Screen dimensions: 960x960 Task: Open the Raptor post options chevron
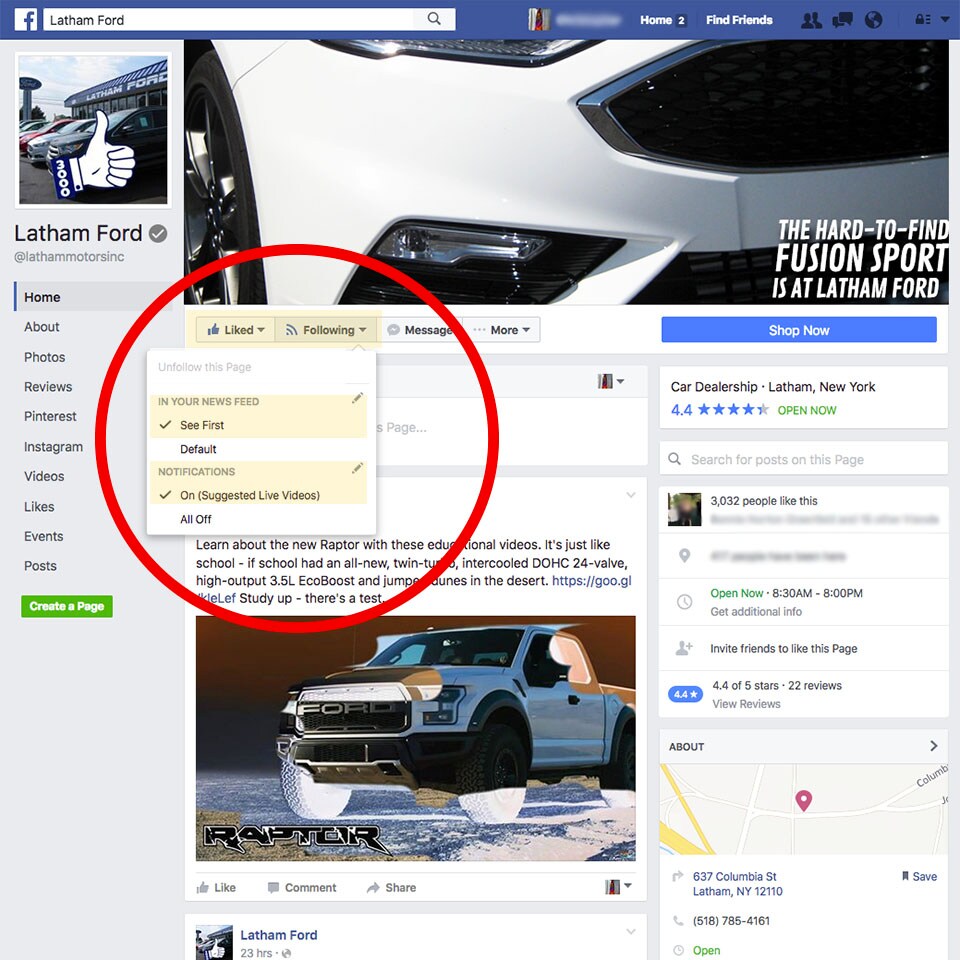[x=631, y=495]
